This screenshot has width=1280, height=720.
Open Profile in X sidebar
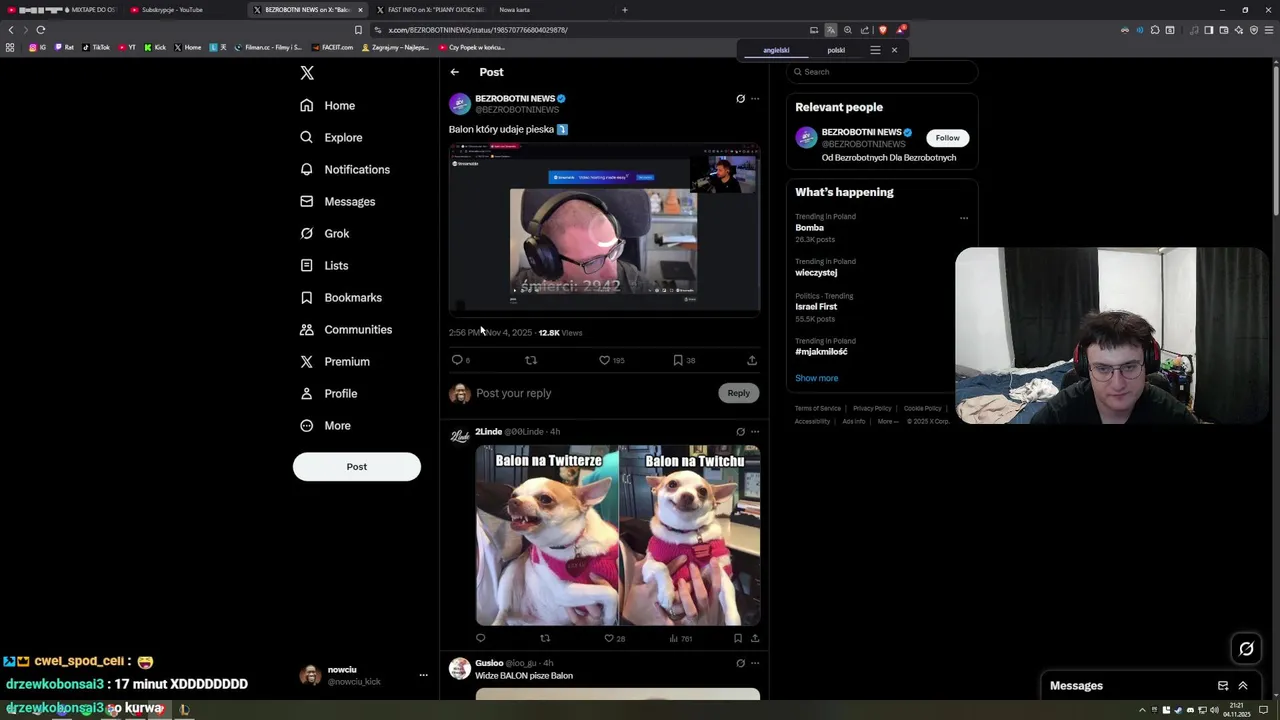(x=329, y=393)
